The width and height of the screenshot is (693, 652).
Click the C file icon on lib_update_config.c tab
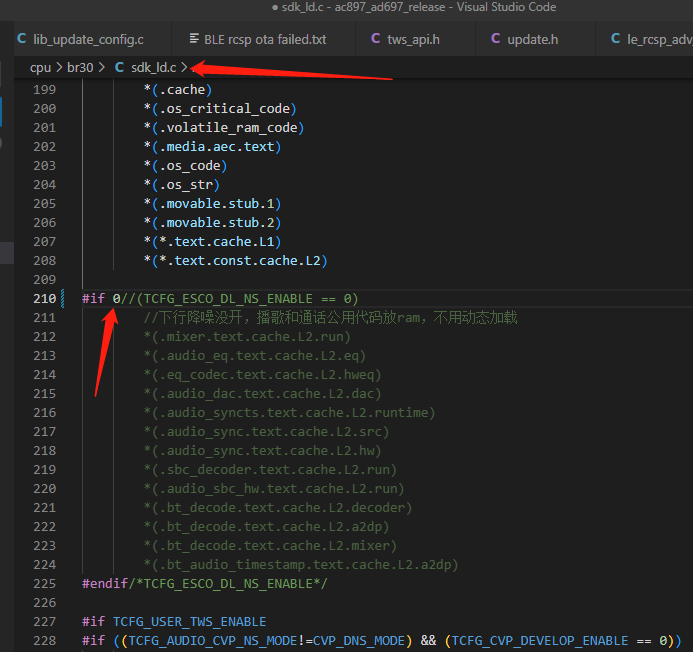[x=22, y=38]
